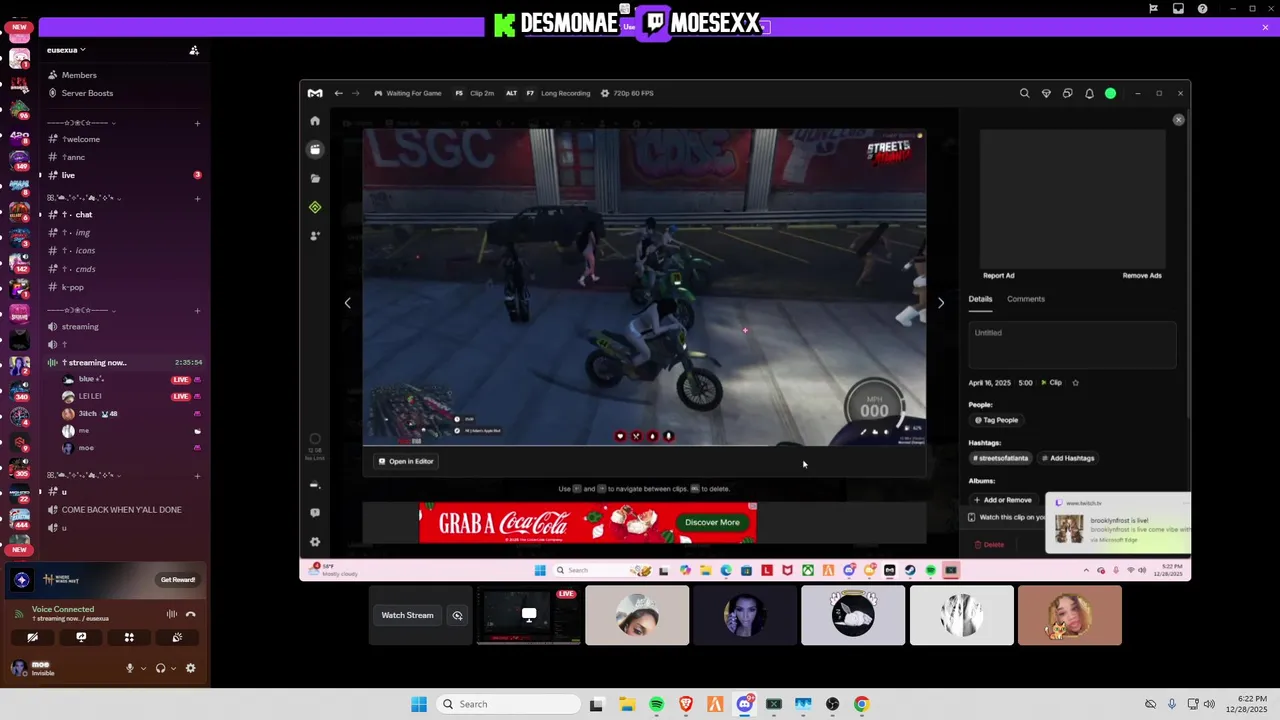The height and width of the screenshot is (720, 1280).
Task: Open the activities launcher icon
Action: point(129,637)
